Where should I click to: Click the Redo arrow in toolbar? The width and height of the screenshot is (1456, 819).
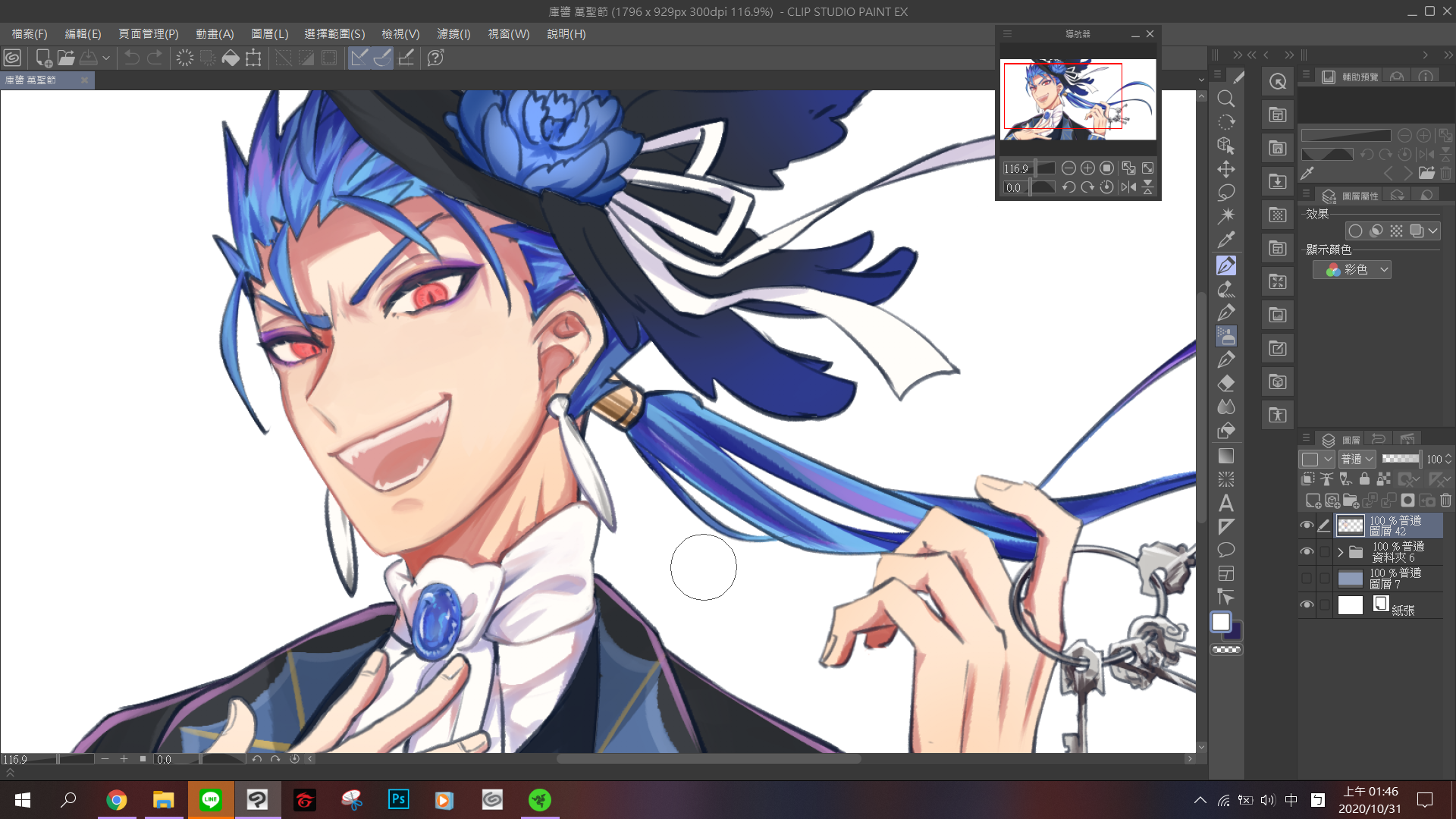(154, 58)
